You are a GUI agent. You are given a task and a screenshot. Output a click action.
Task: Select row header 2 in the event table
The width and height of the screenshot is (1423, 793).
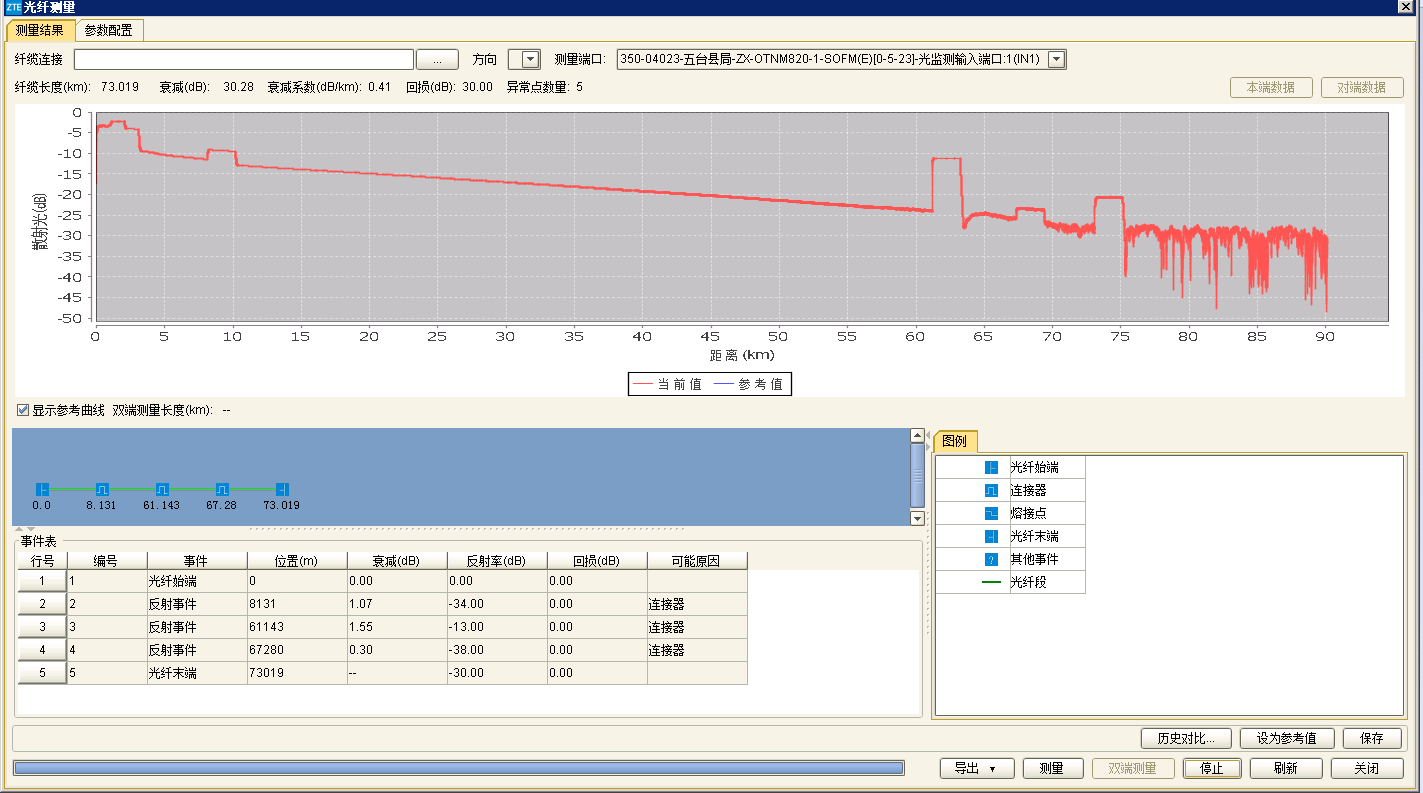[42, 604]
